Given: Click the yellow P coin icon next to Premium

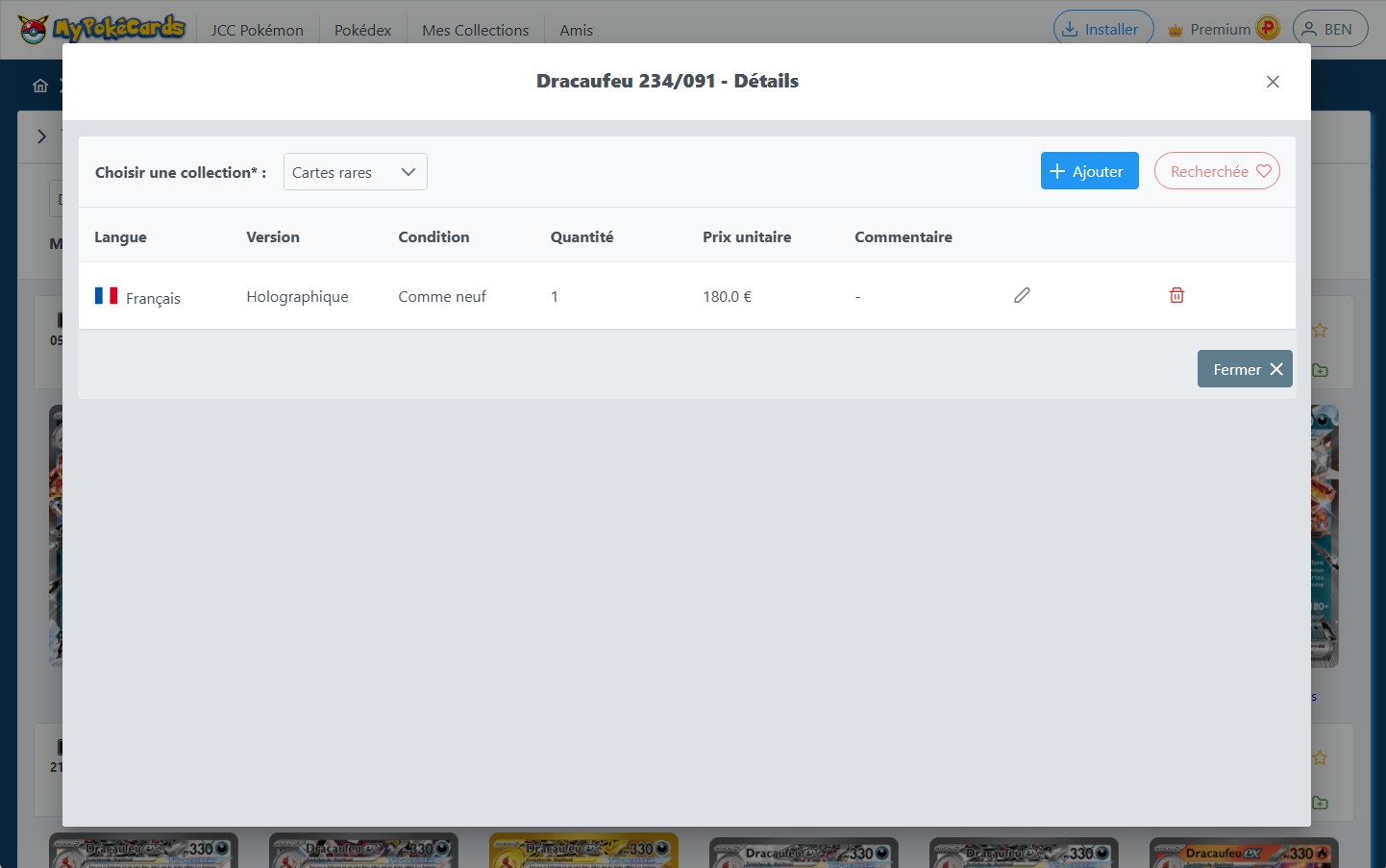Looking at the screenshot, I should tap(1267, 28).
